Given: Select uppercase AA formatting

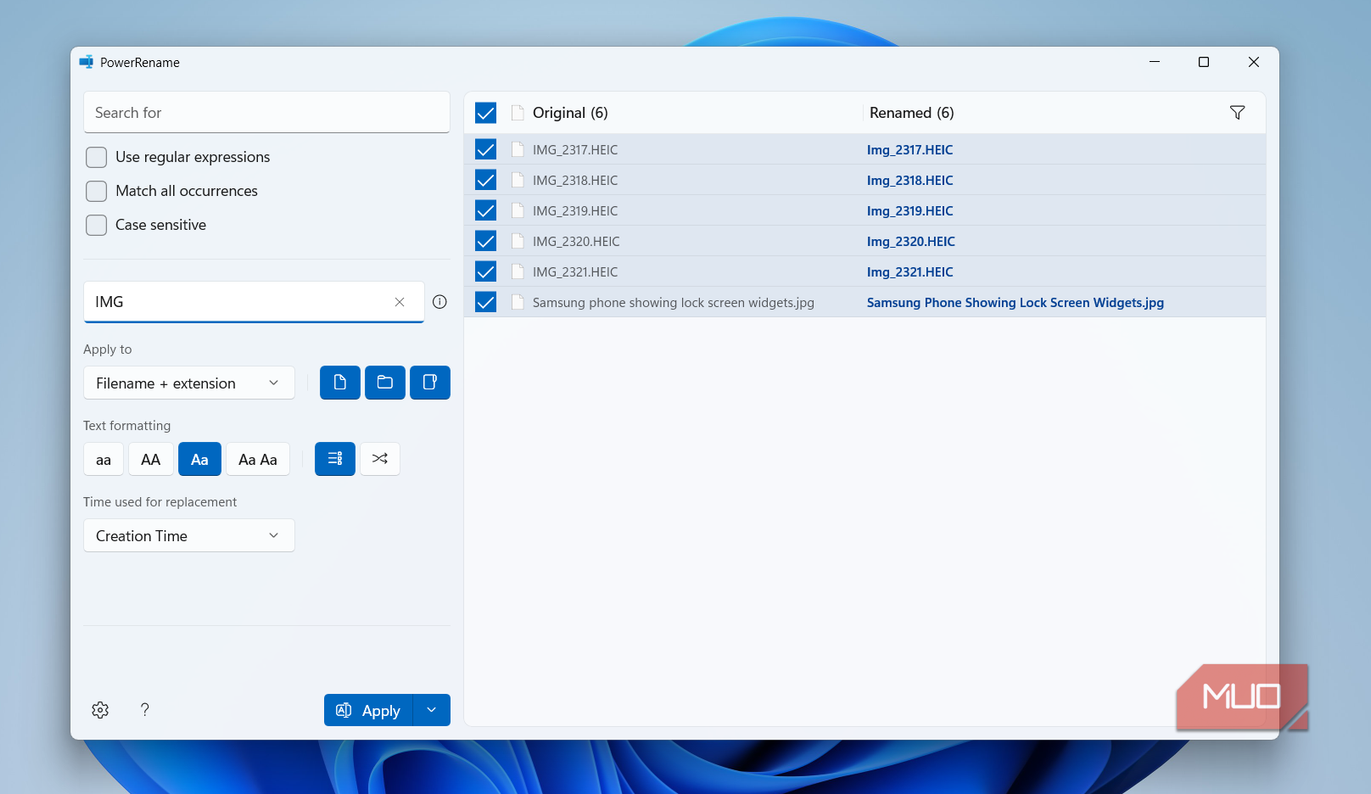Looking at the screenshot, I should tap(151, 459).
